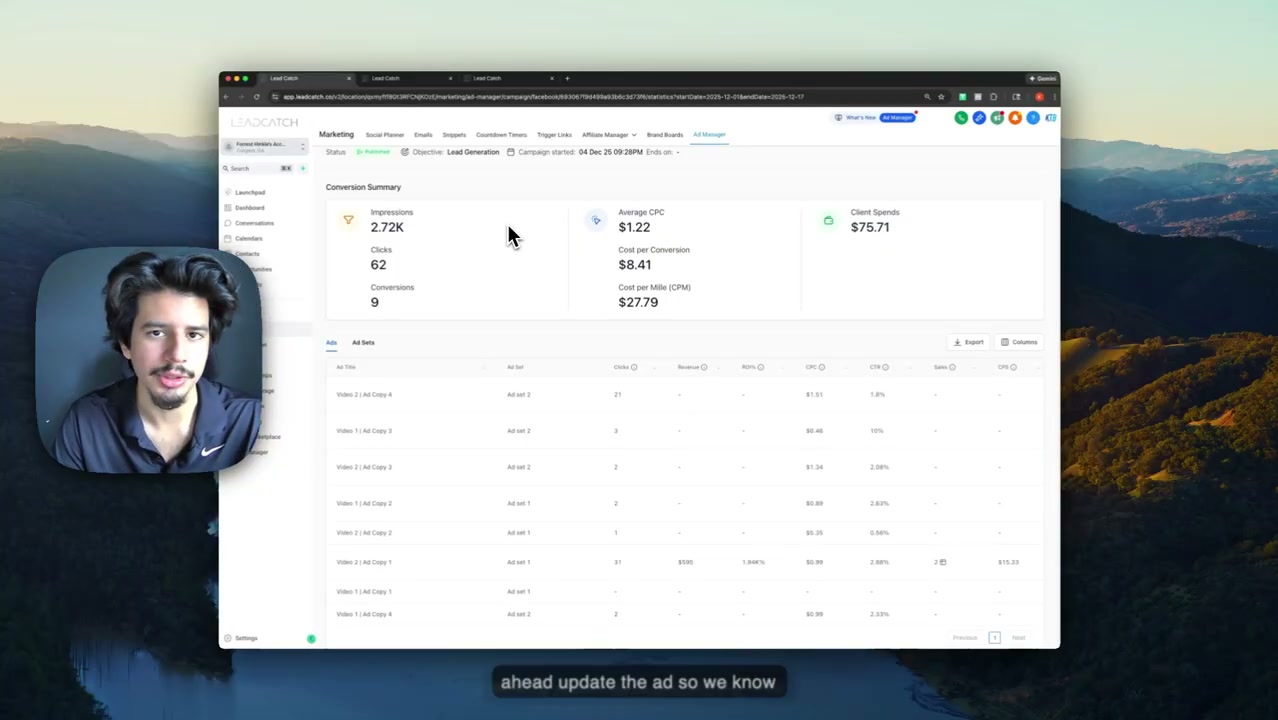This screenshot has height=720, width=1278.
Task: Click the $15.33 CPS value
Action: (x=1008, y=562)
